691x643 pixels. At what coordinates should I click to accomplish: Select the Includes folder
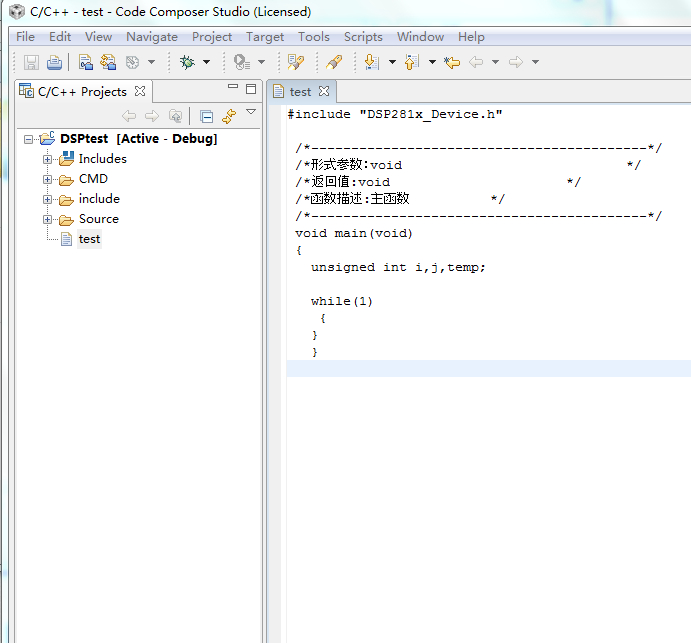(103, 159)
